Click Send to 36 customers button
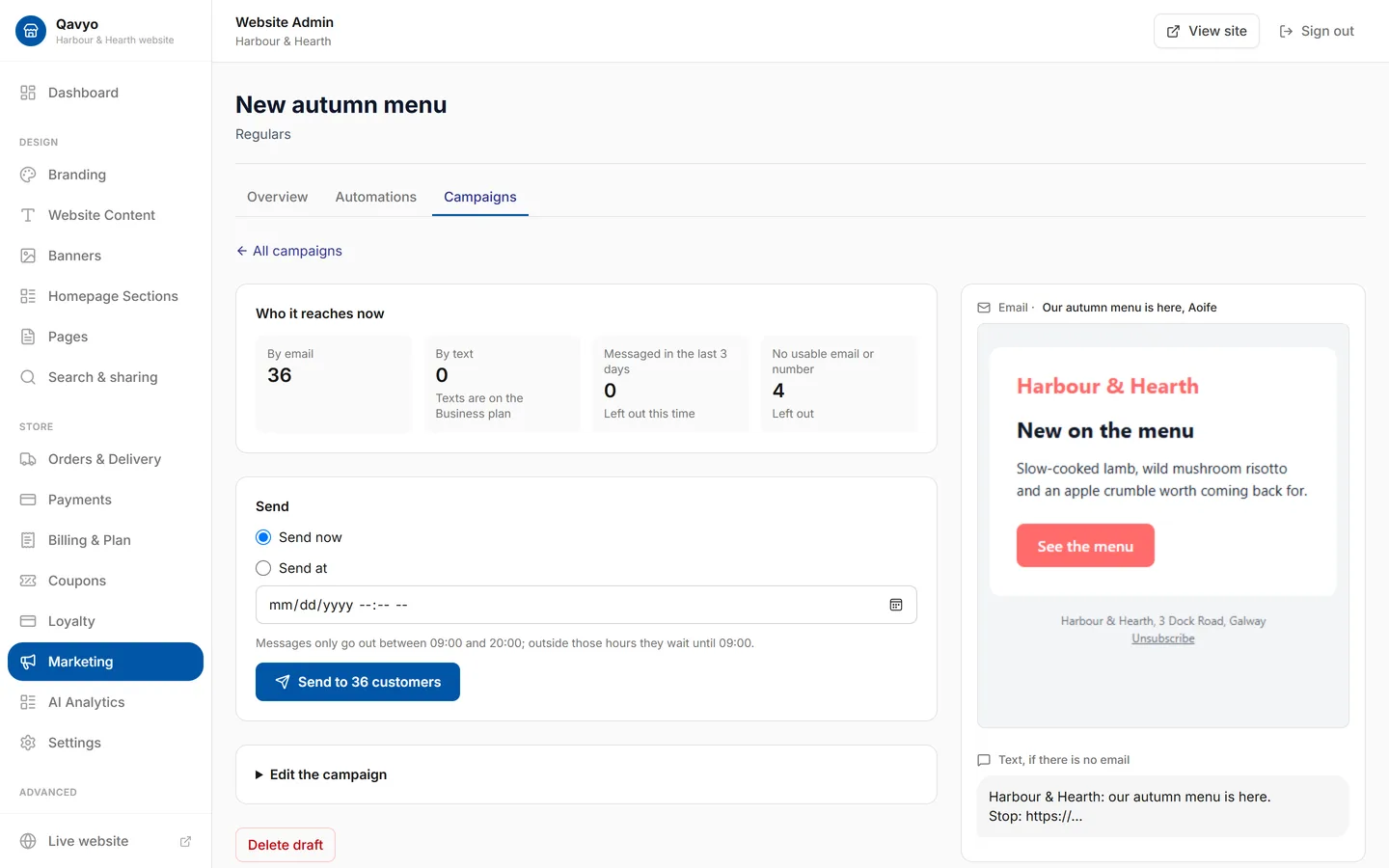 point(358,682)
